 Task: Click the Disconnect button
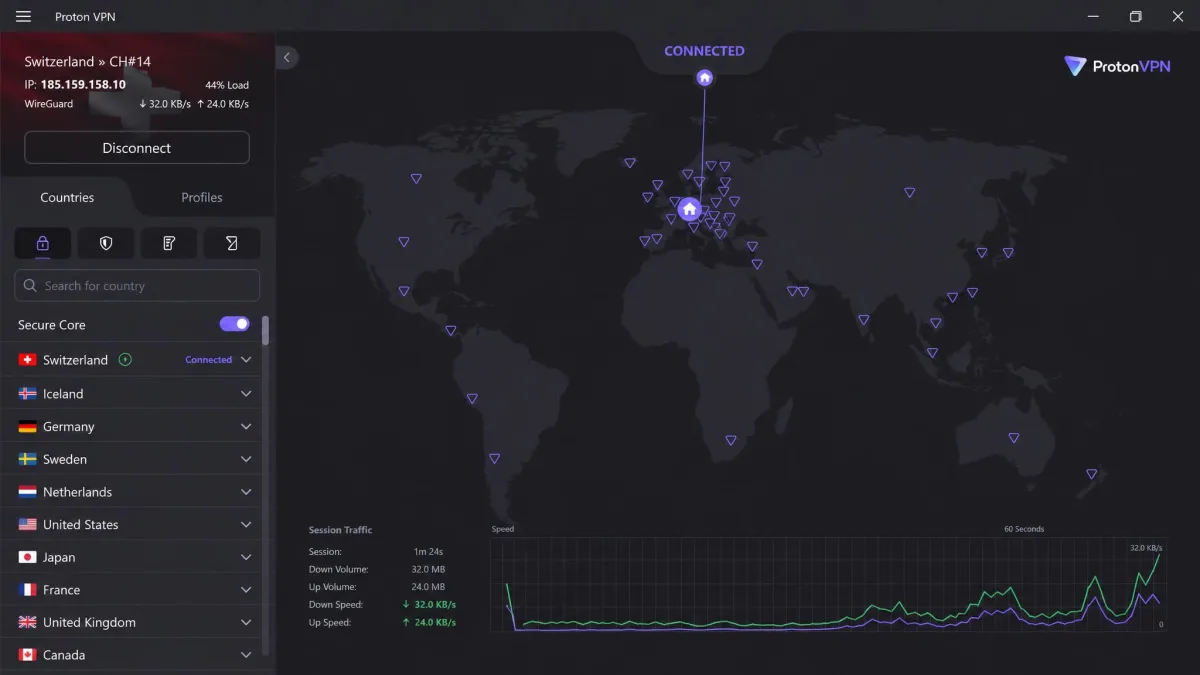point(137,148)
